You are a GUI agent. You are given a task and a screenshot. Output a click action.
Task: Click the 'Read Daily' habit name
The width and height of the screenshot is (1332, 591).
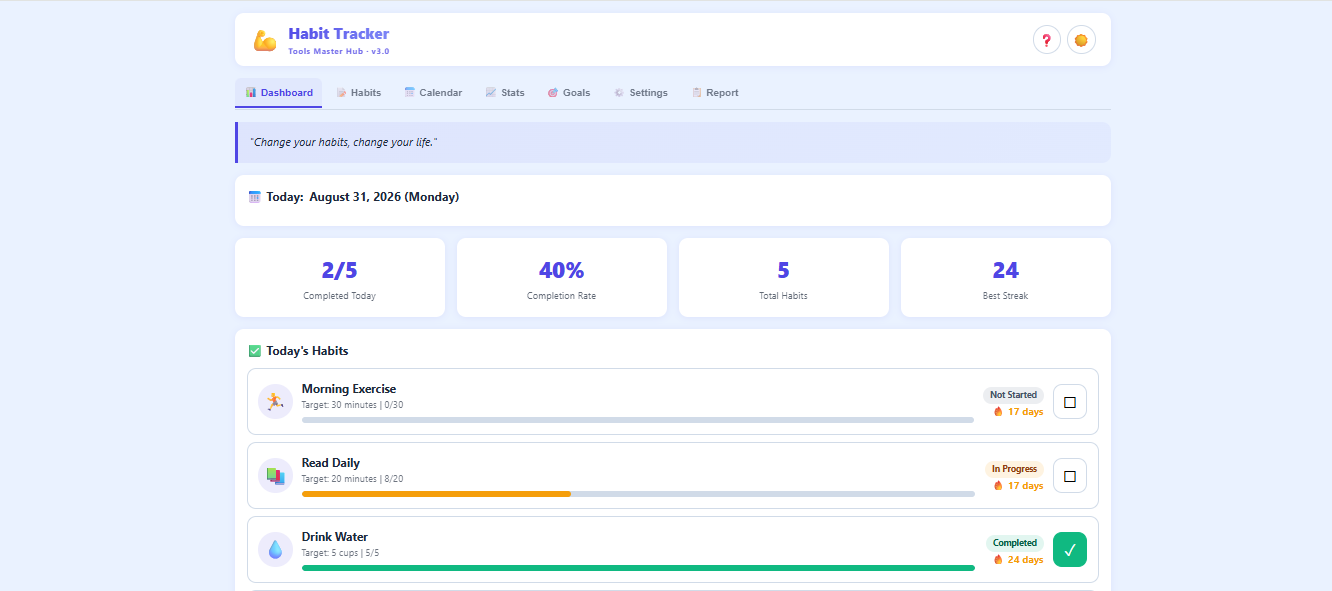tap(331, 463)
